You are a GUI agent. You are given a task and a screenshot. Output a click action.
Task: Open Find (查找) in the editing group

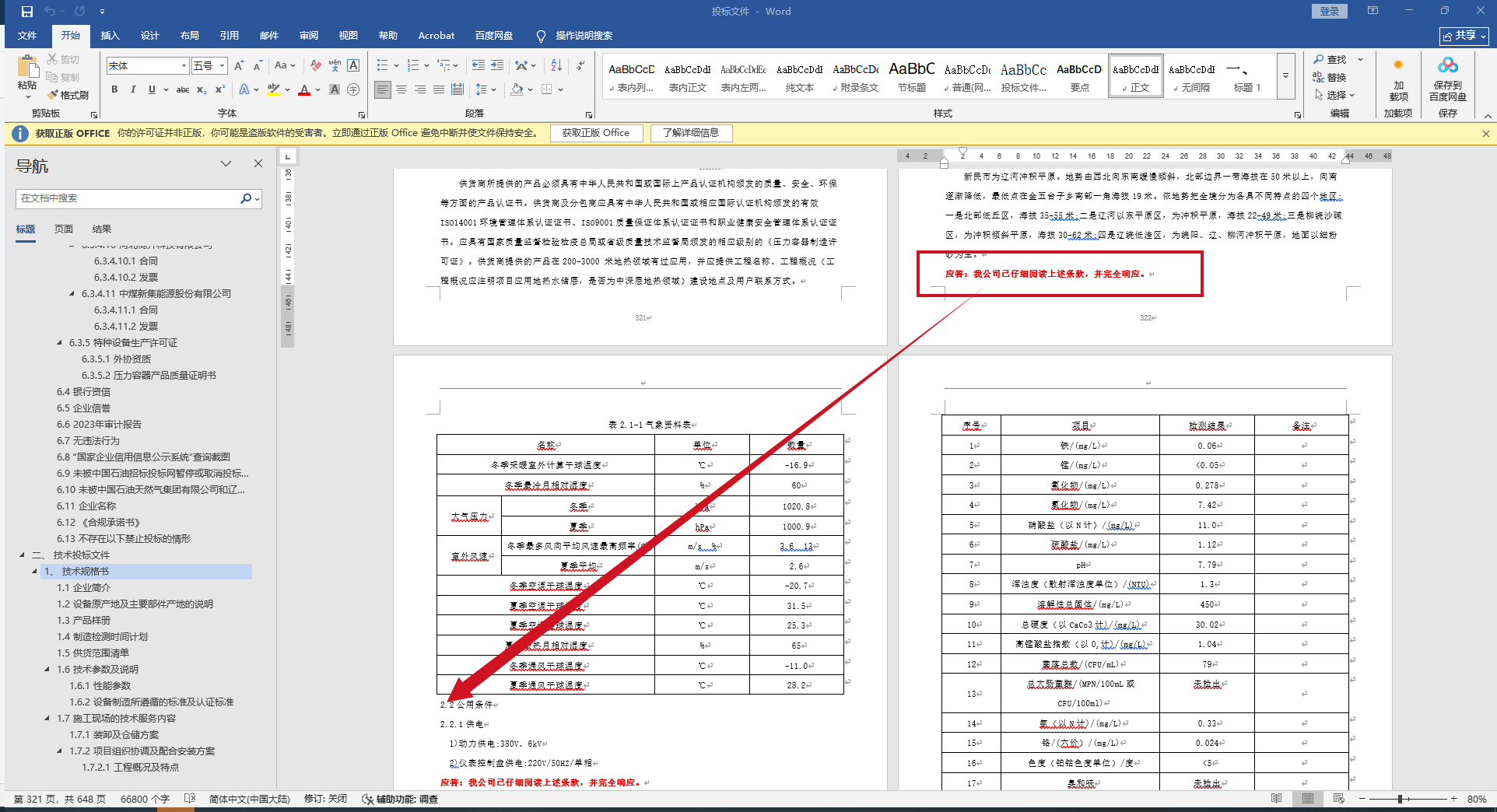pyautogui.click(x=1330, y=59)
